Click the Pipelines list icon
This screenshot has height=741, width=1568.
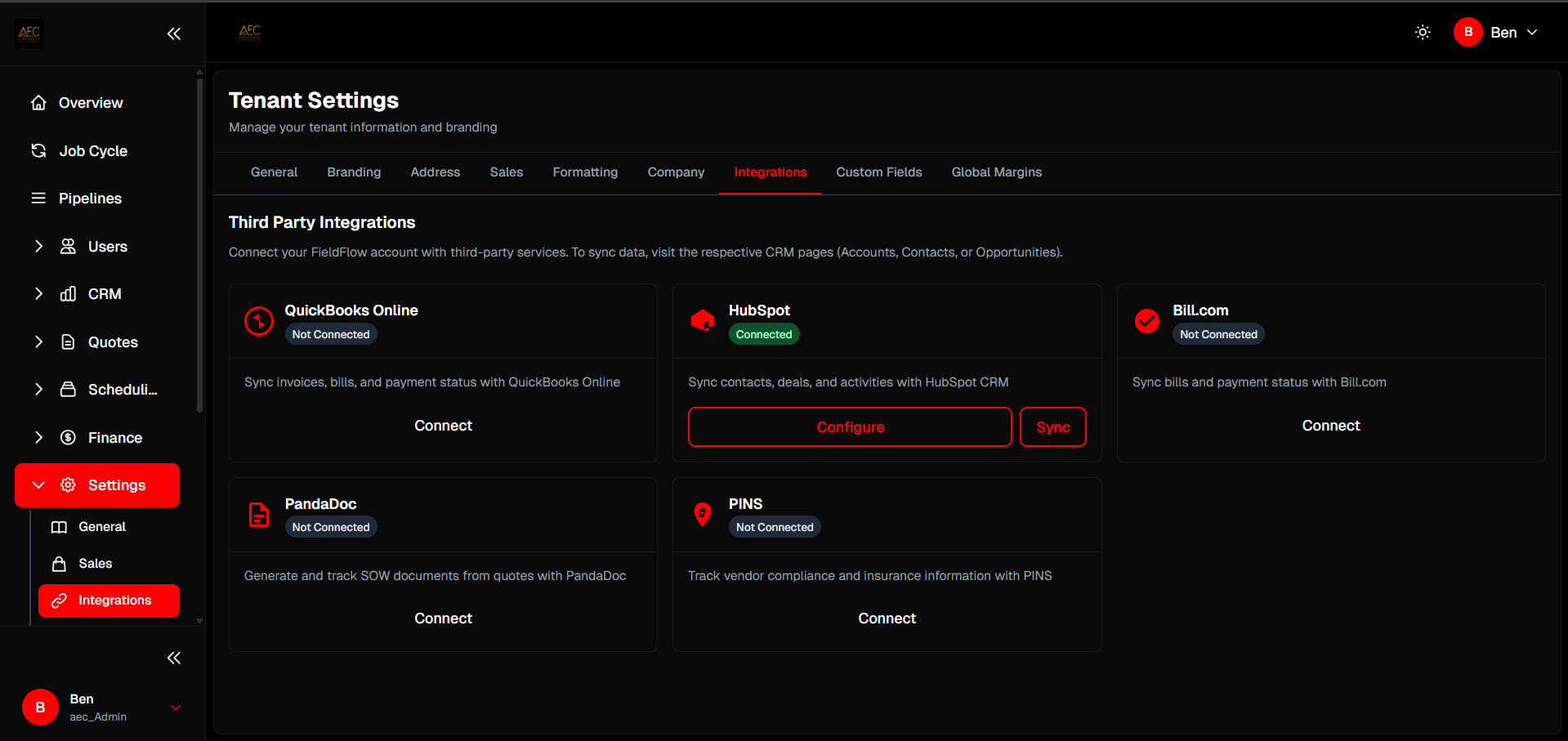(x=38, y=199)
